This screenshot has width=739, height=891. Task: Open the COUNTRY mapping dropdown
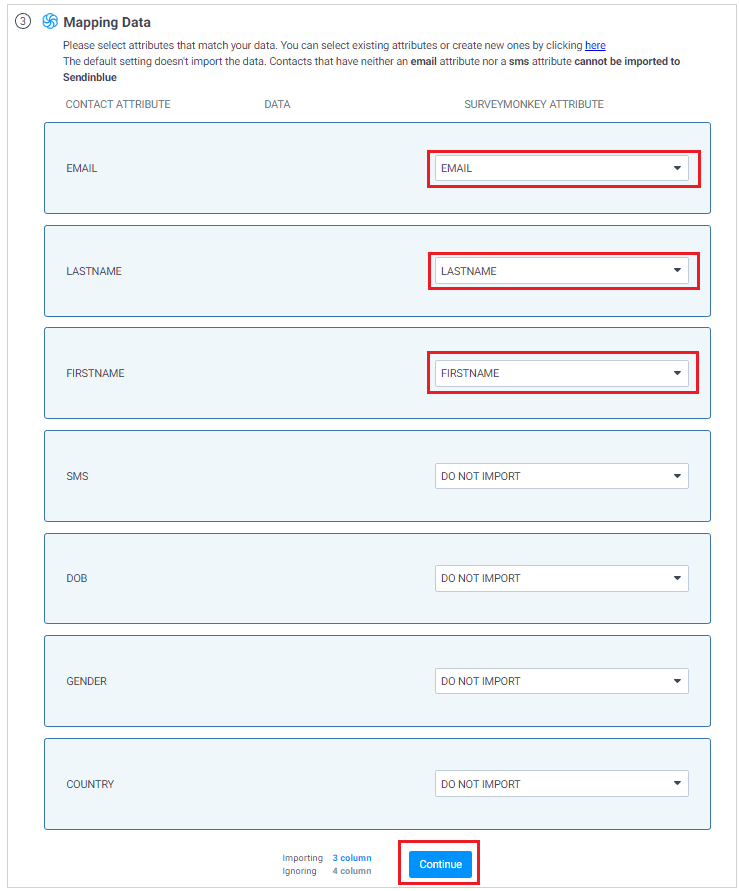[x=562, y=783]
